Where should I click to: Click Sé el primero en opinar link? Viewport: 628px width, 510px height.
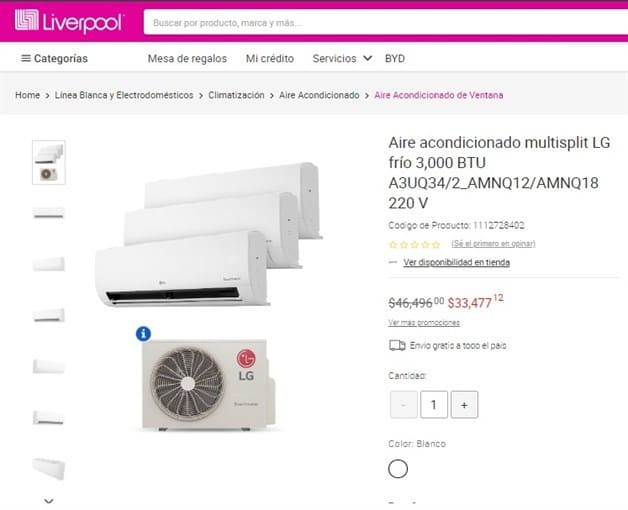[493, 244]
